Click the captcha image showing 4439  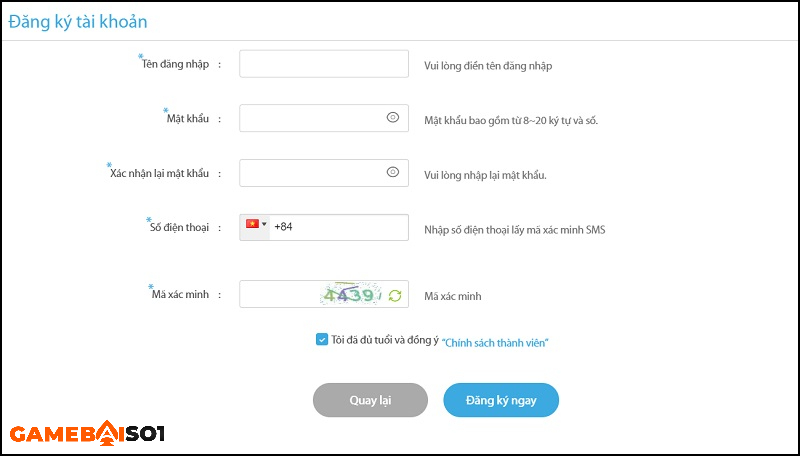point(351,295)
